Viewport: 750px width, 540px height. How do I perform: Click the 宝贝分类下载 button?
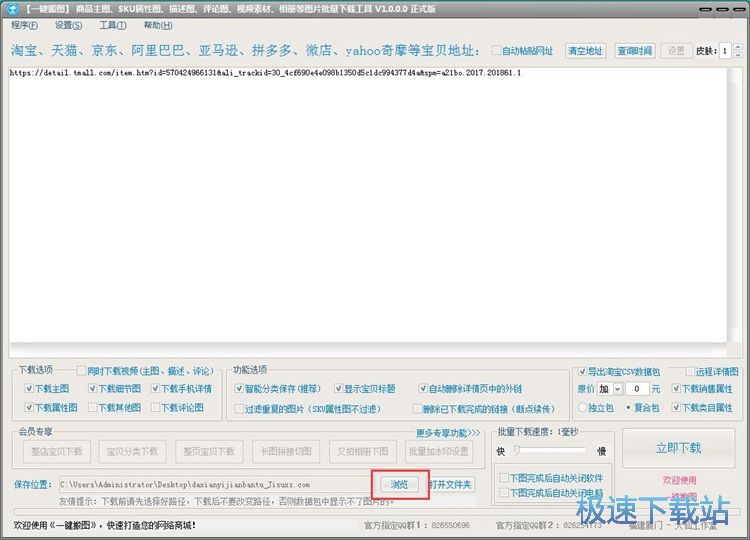click(132, 452)
